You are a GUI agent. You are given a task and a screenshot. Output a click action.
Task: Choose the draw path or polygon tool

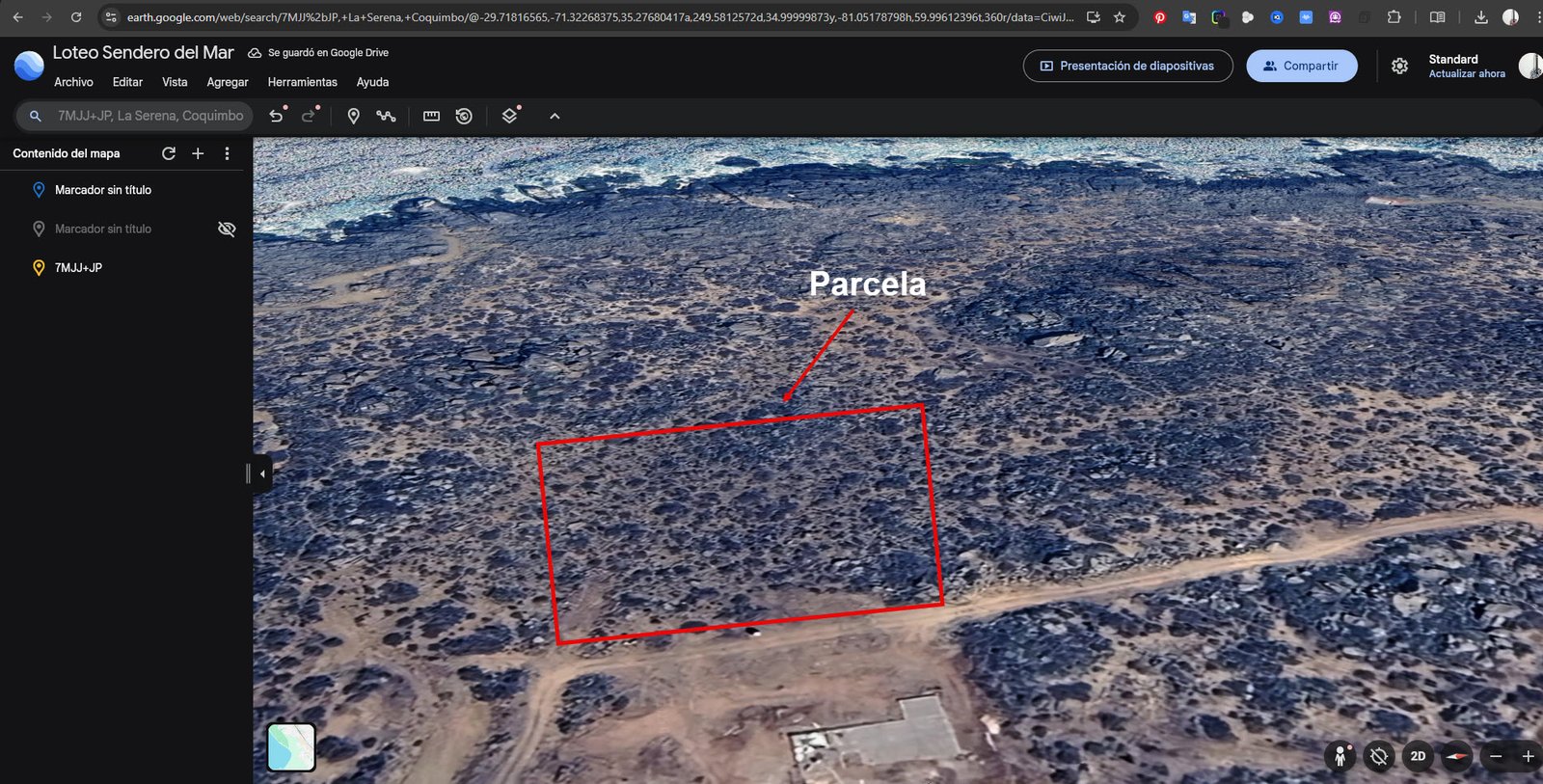[x=386, y=116]
